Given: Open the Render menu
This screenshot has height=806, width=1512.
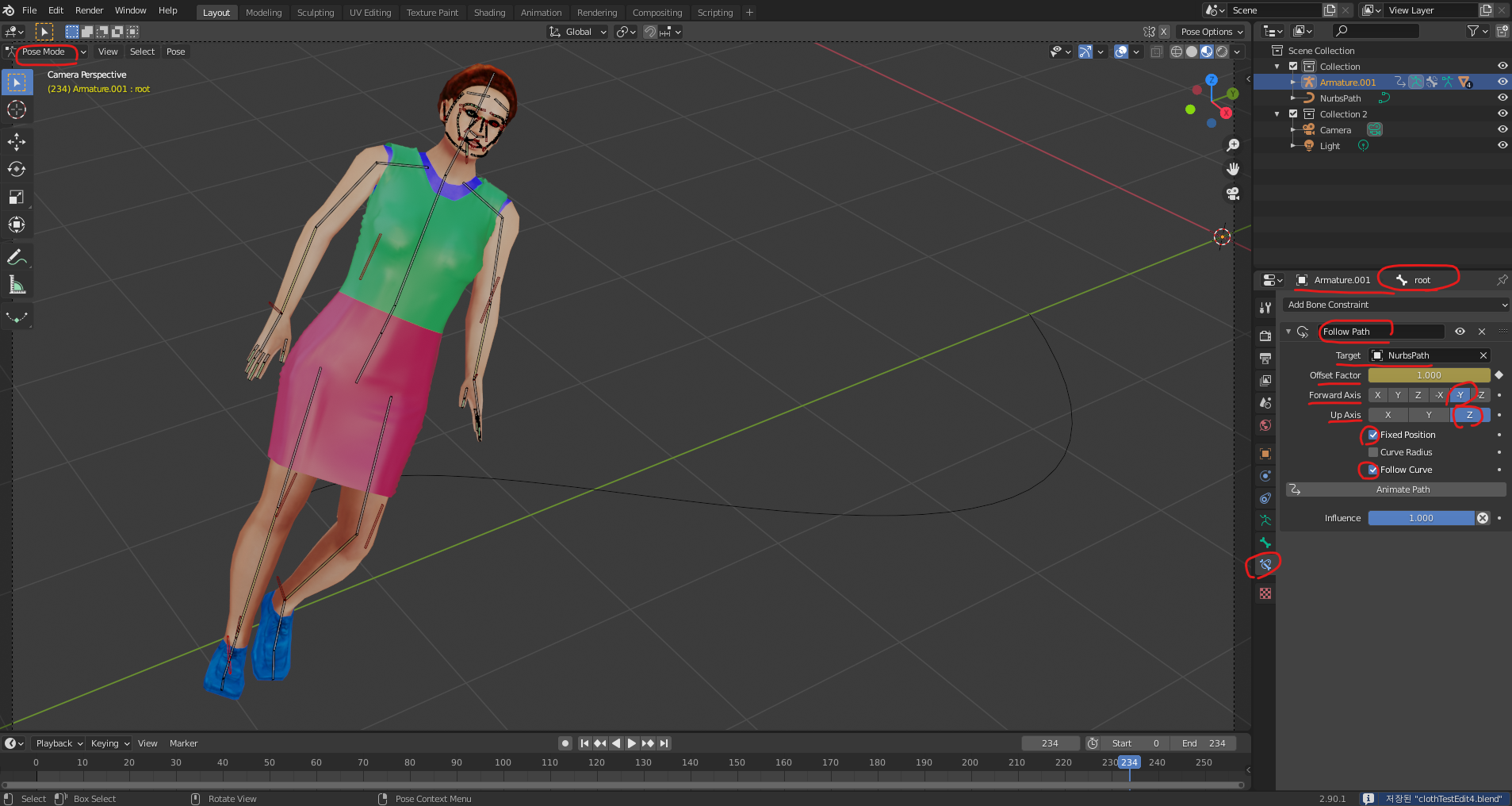Looking at the screenshot, I should tap(89, 10).
